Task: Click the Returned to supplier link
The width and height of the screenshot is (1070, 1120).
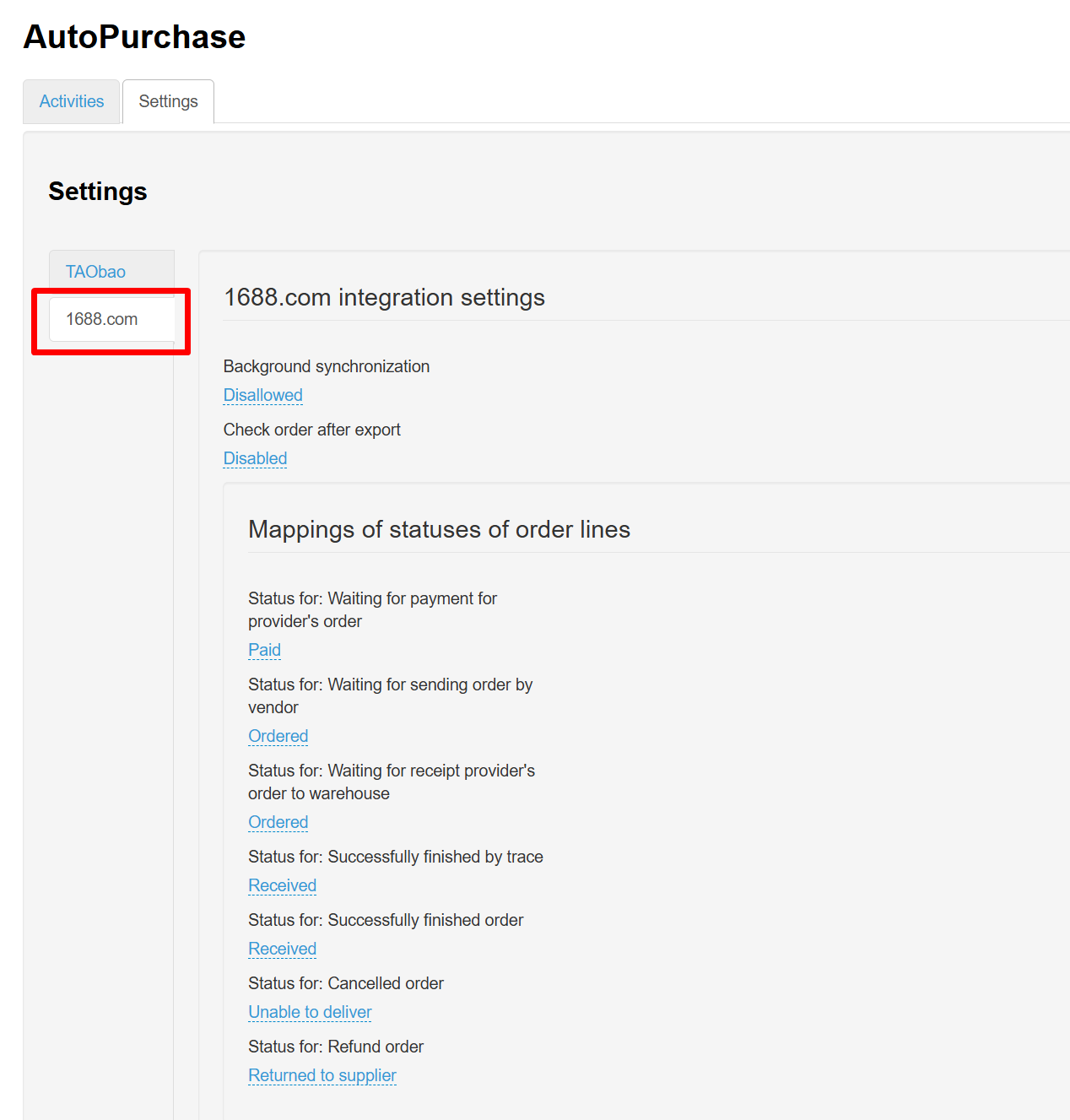Action: [322, 1075]
